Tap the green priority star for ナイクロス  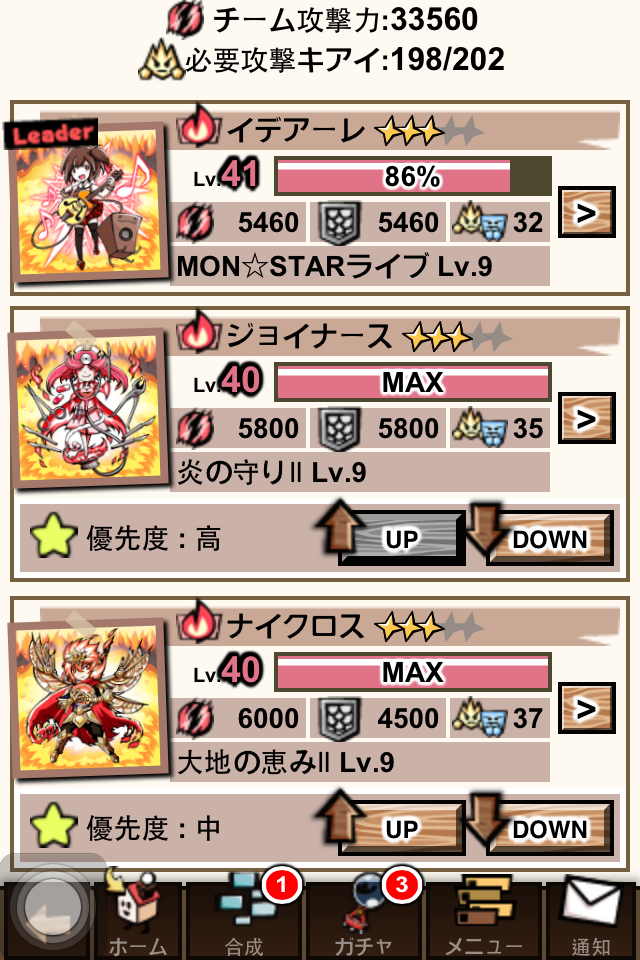tap(53, 827)
